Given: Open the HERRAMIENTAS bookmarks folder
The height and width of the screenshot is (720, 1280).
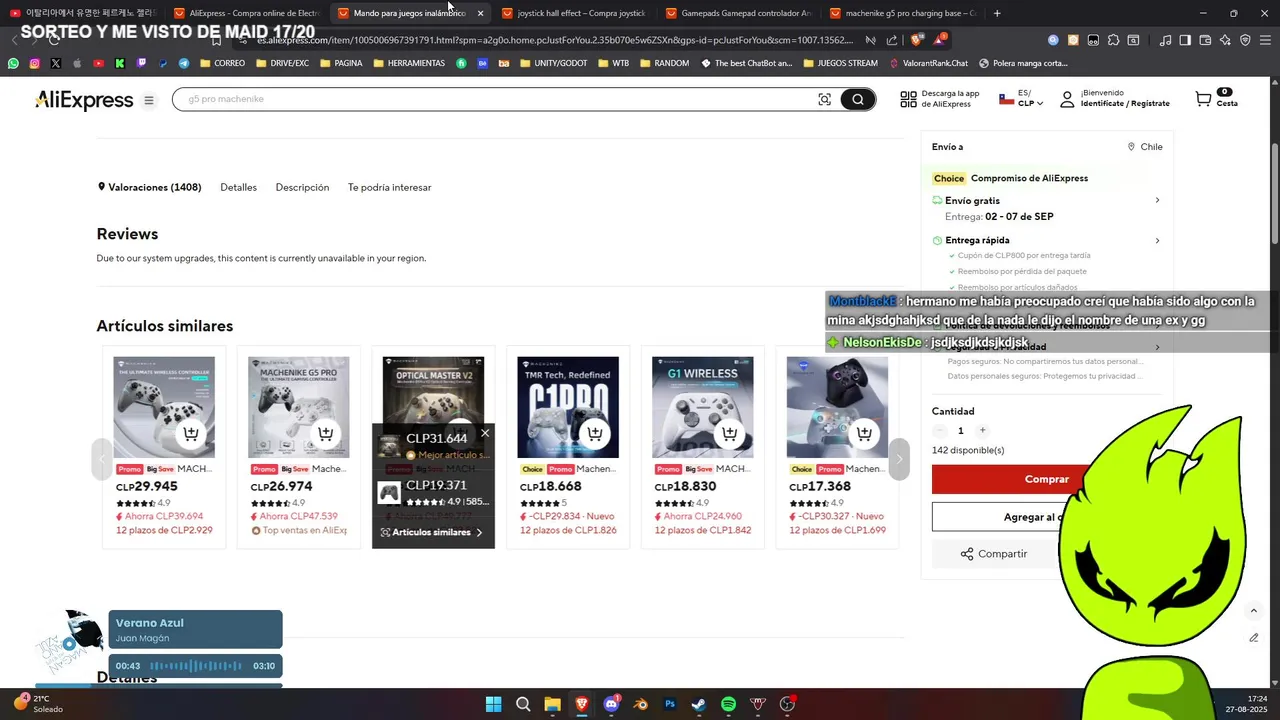Looking at the screenshot, I should click(408, 63).
